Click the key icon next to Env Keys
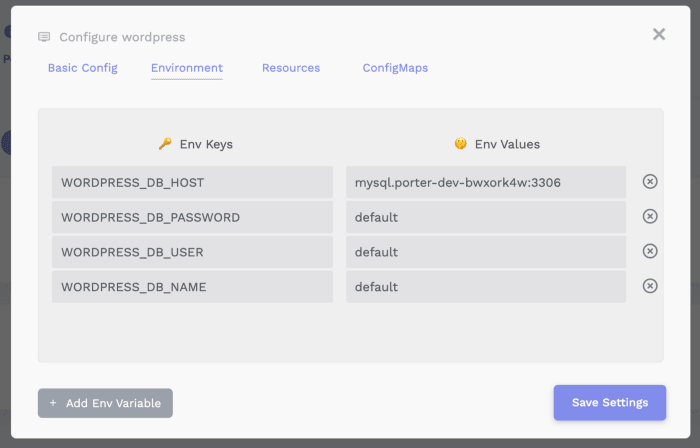700x448 pixels. (165, 144)
